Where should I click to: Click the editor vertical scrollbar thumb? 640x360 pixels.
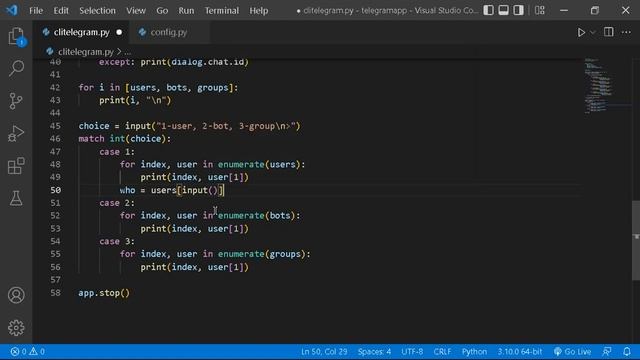point(636,241)
